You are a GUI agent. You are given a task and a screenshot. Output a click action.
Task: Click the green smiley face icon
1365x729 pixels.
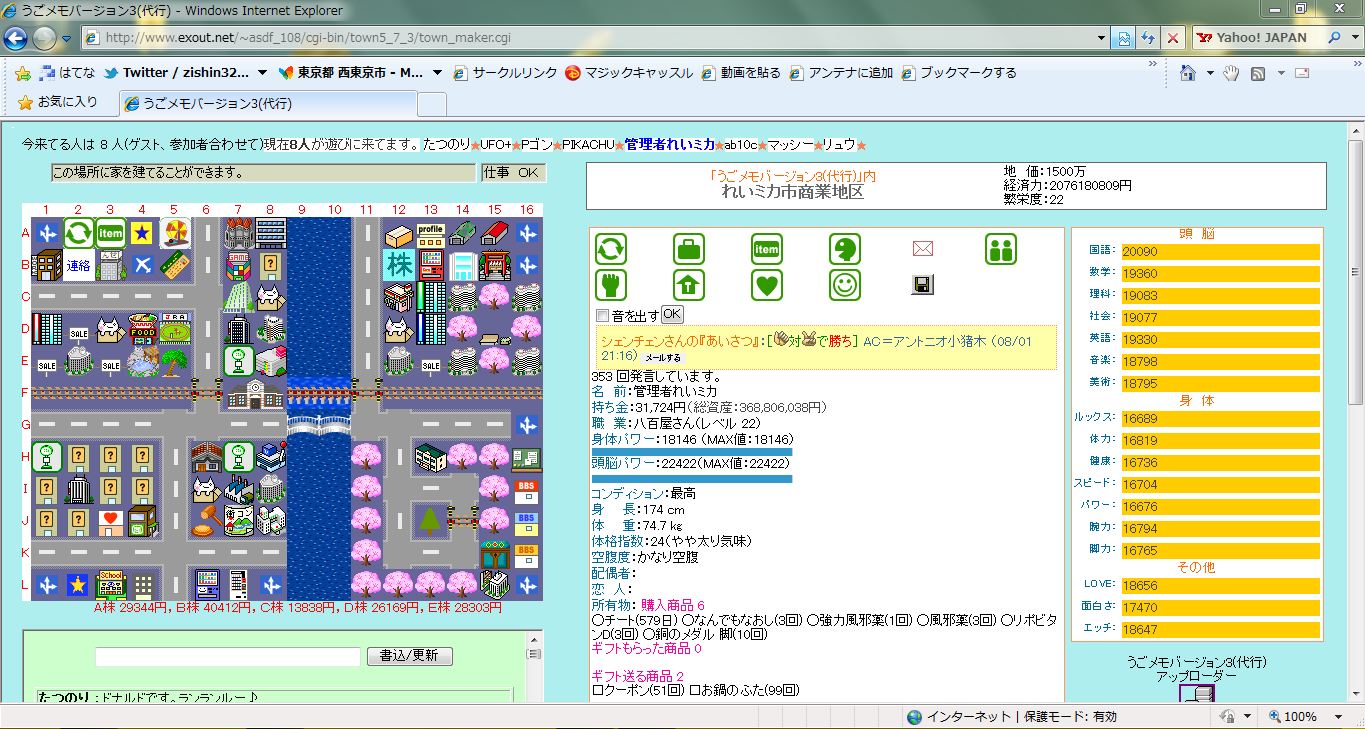click(845, 285)
